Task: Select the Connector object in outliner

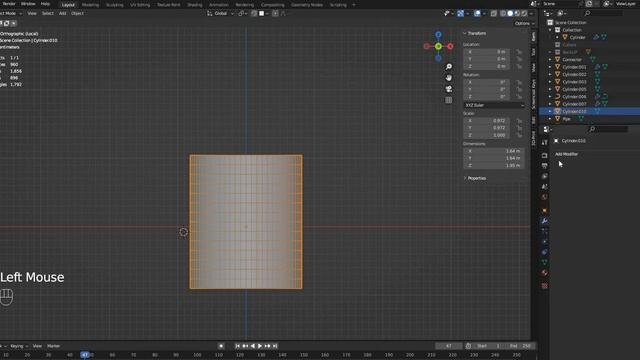Action: point(571,60)
